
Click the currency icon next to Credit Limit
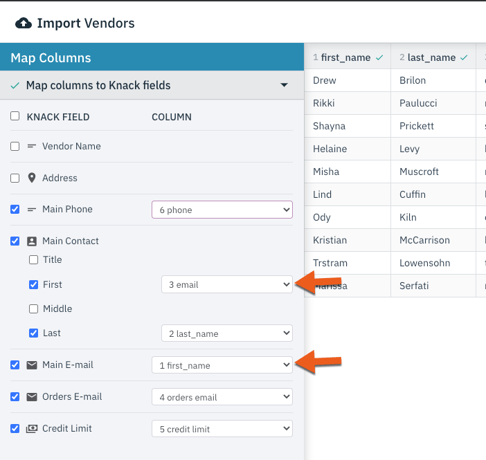coord(32,429)
